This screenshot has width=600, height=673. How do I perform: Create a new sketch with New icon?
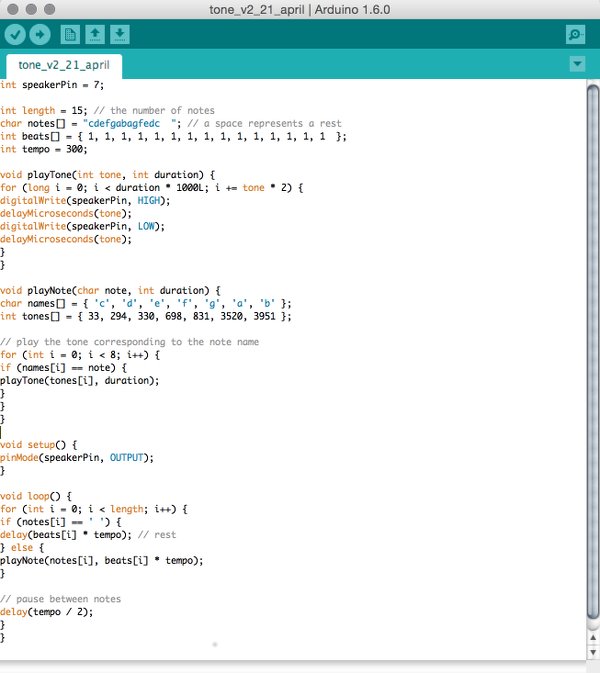pyautogui.click(x=70, y=34)
